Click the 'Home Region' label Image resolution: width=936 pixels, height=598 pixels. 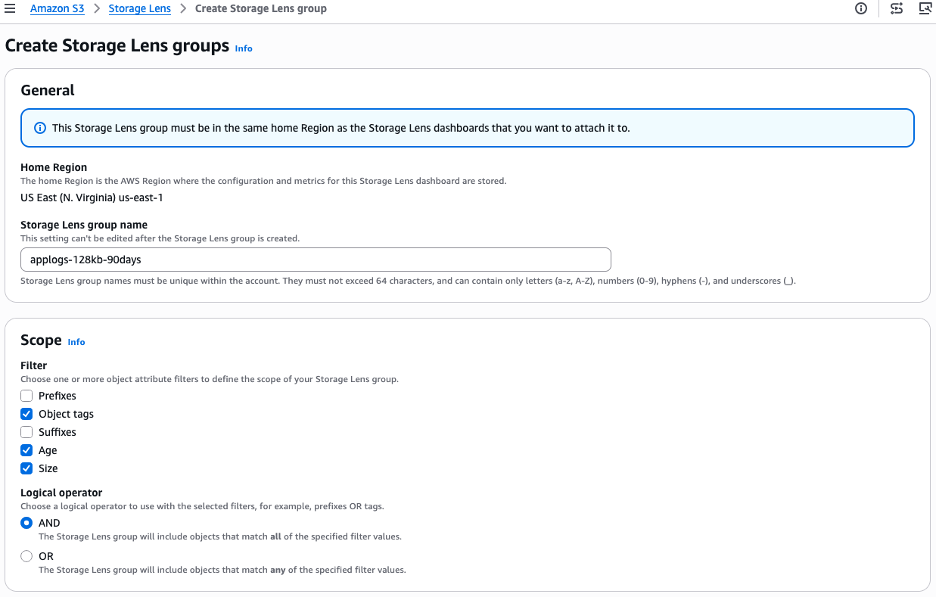click(54, 167)
